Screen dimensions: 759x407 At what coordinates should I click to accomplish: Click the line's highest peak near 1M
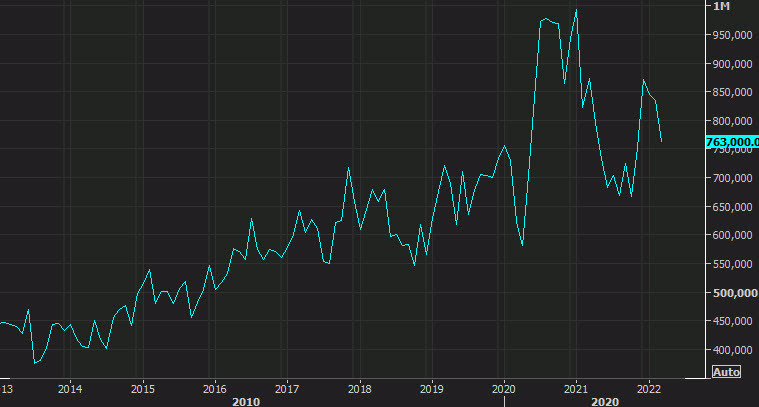(x=576, y=11)
